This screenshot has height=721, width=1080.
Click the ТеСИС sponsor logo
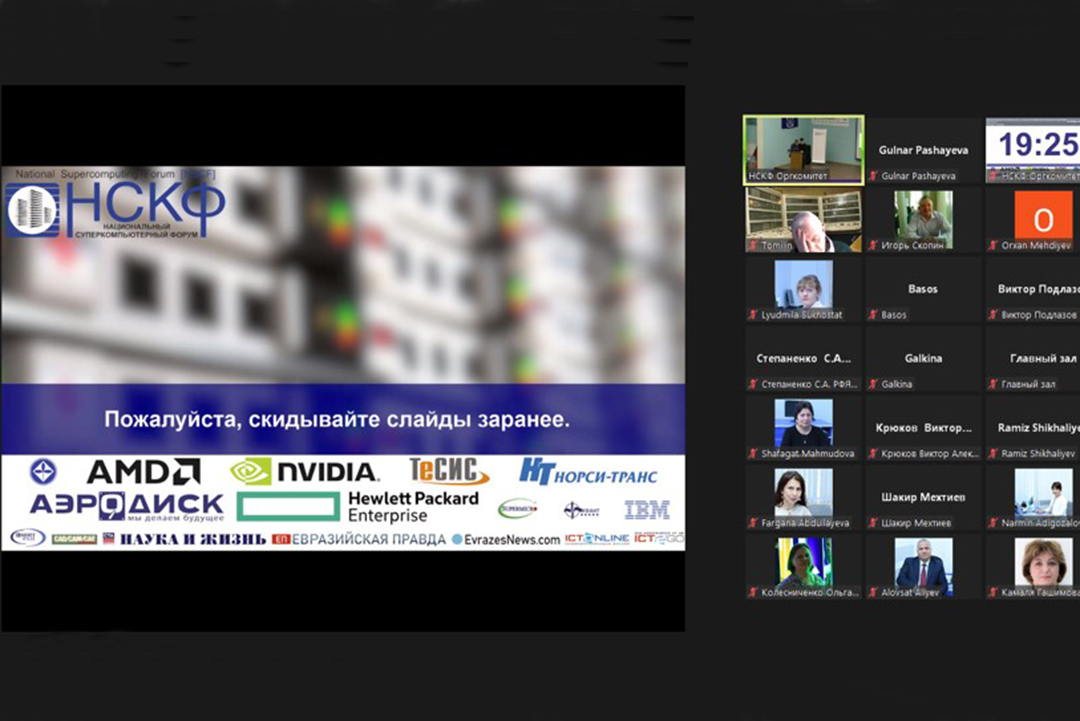coord(449,471)
